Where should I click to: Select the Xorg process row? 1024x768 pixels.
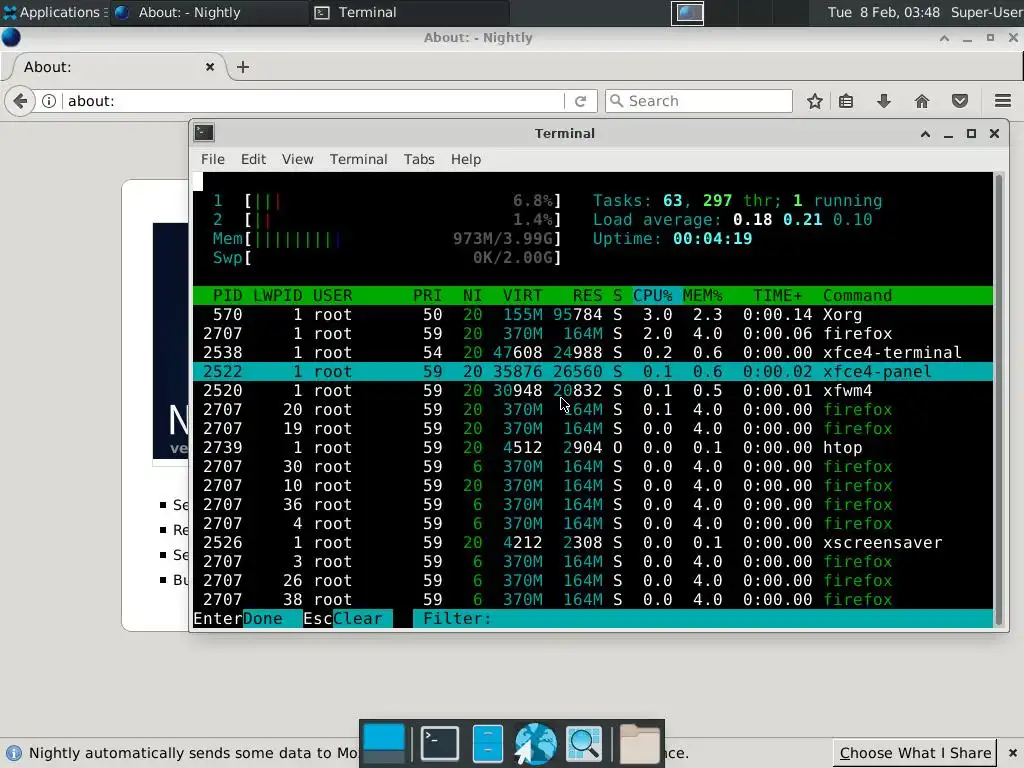point(593,314)
